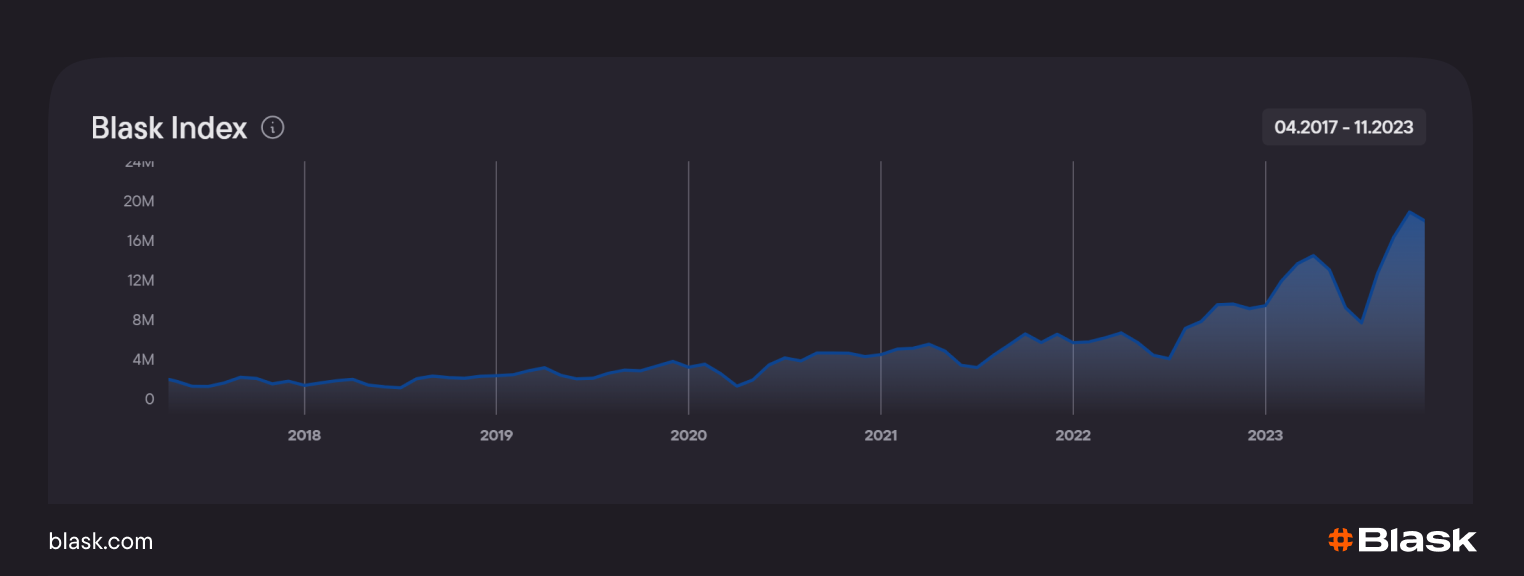Viewport: 1524px width, 576px height.
Task: Click the 0 y-axis label
Action: [149, 399]
